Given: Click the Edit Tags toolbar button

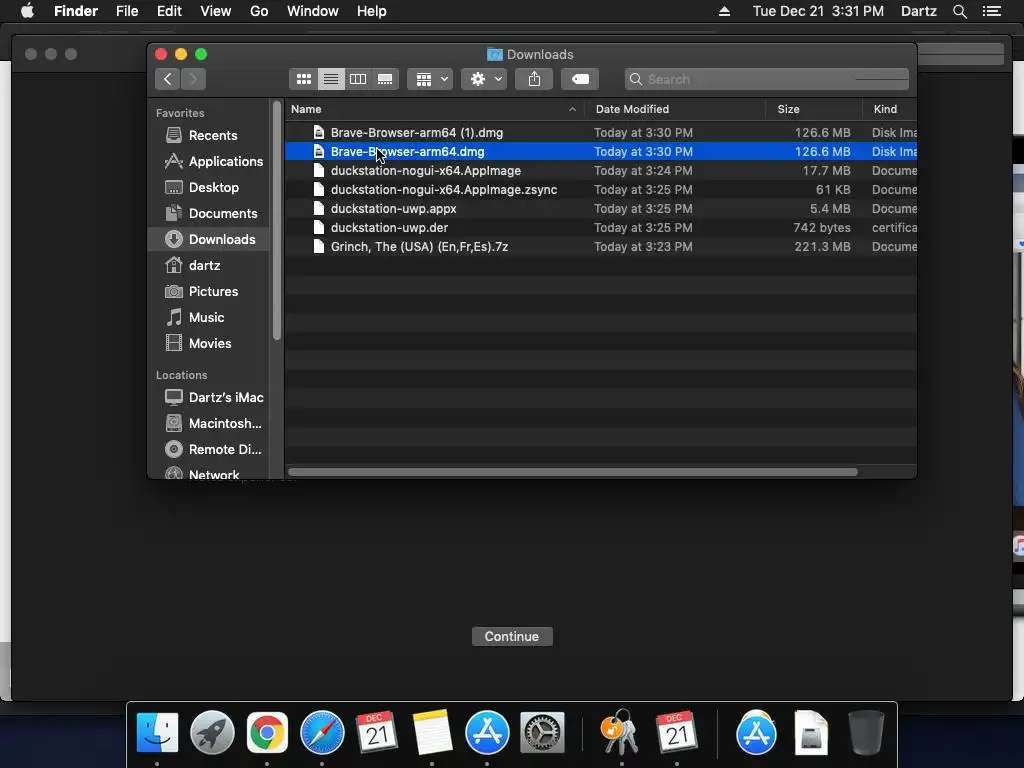Looking at the screenshot, I should point(580,79).
